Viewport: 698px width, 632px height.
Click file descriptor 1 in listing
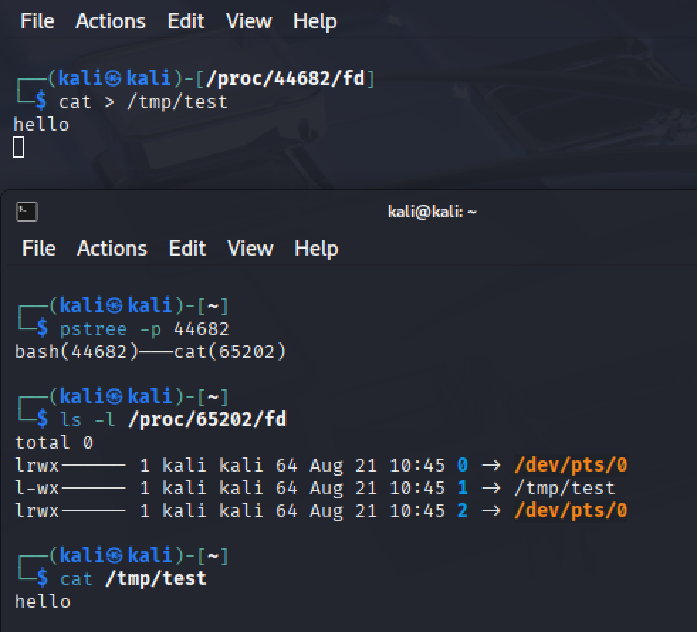click(463, 488)
